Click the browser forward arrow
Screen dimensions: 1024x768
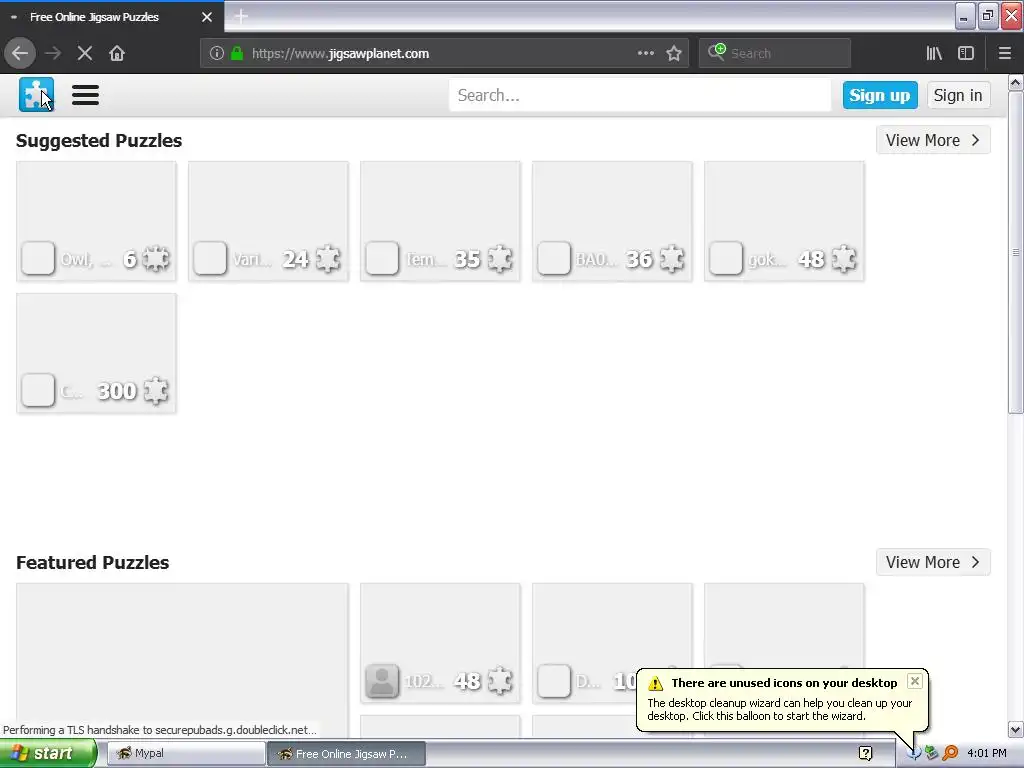(54, 54)
